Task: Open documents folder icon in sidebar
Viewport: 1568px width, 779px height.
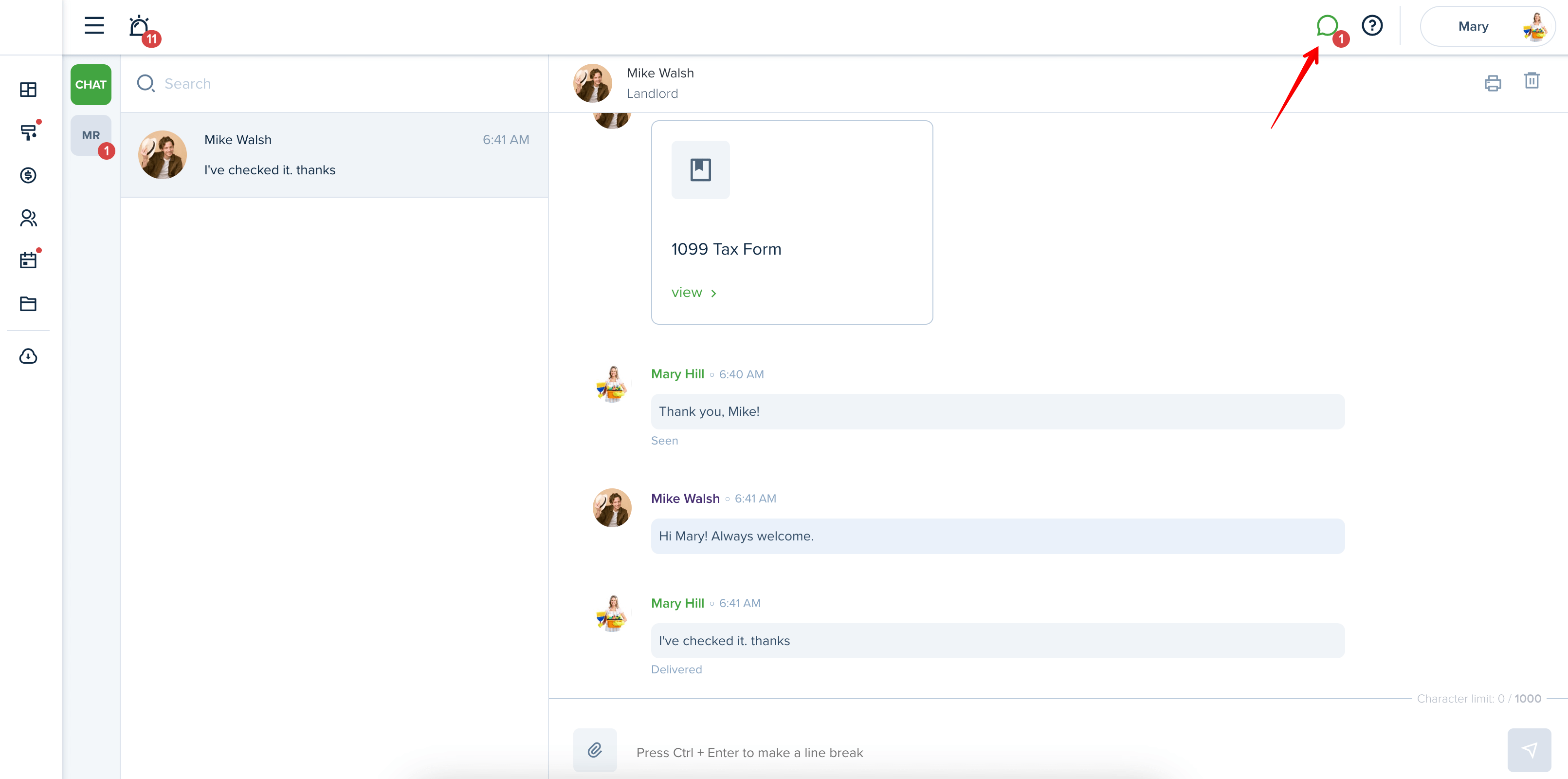Action: tap(28, 303)
